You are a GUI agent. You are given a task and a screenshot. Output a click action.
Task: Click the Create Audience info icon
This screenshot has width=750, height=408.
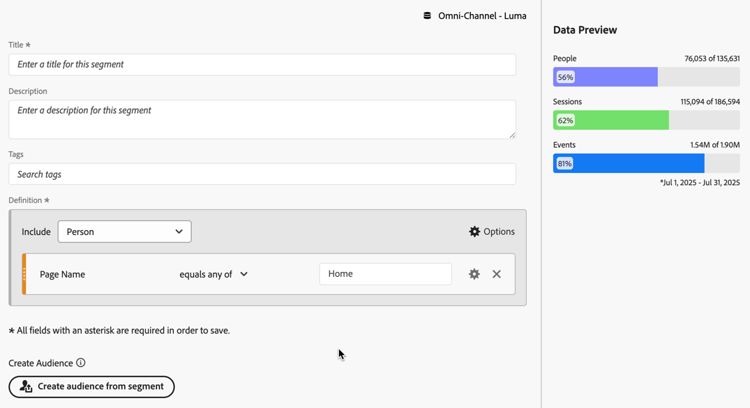[x=81, y=363]
